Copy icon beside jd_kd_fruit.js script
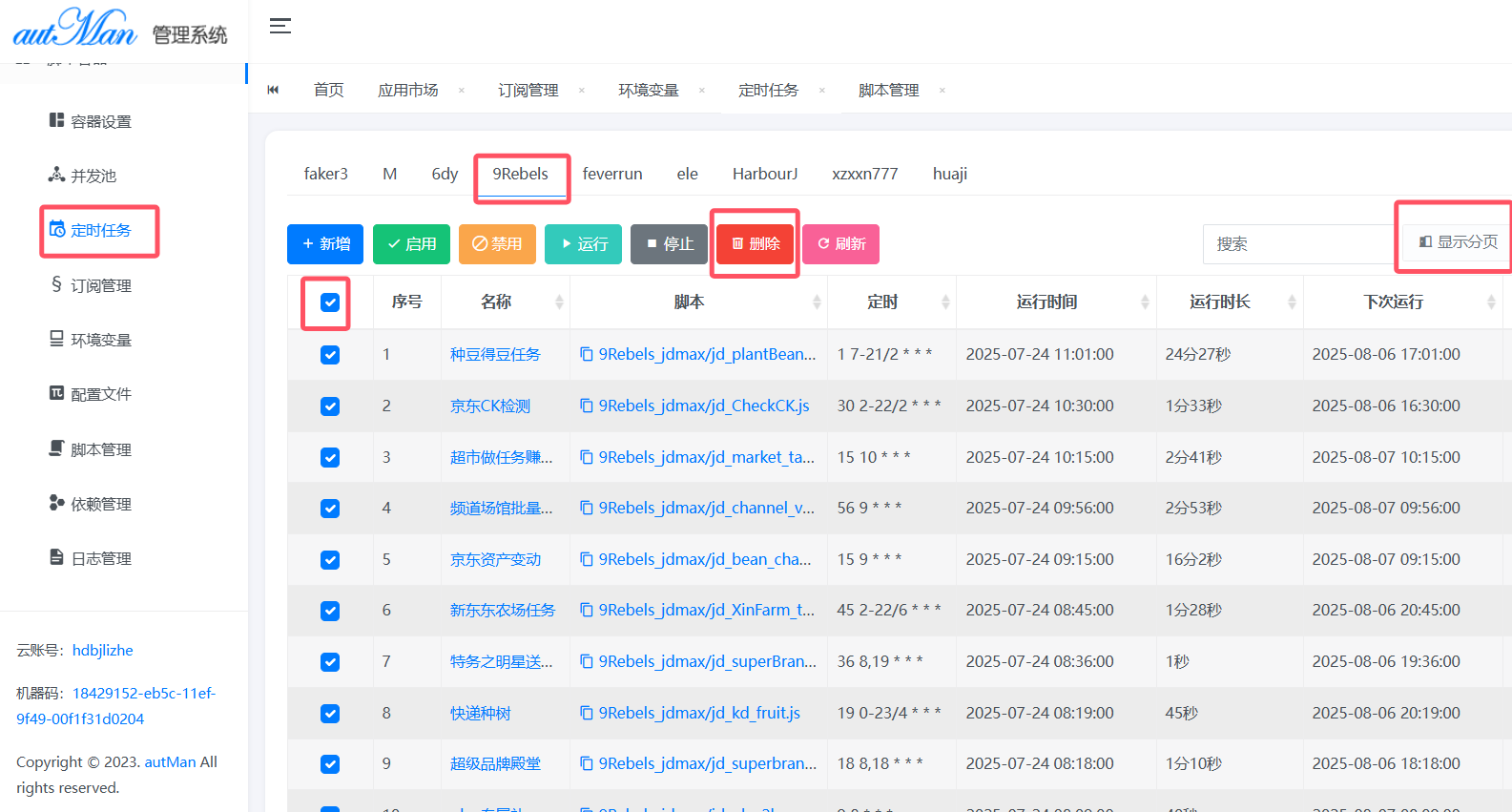This screenshot has height=812, width=1512. coord(587,713)
